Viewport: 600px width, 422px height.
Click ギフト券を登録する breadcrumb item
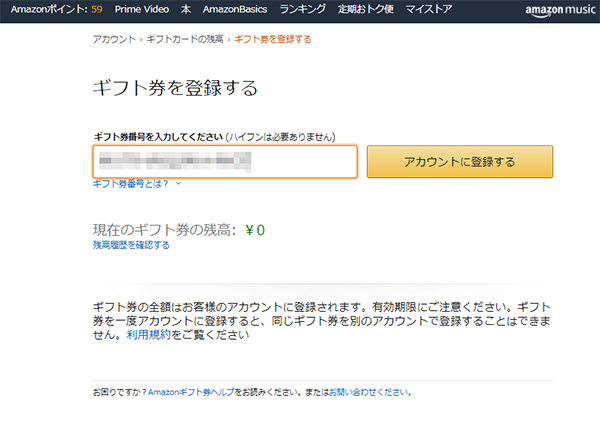(x=272, y=39)
